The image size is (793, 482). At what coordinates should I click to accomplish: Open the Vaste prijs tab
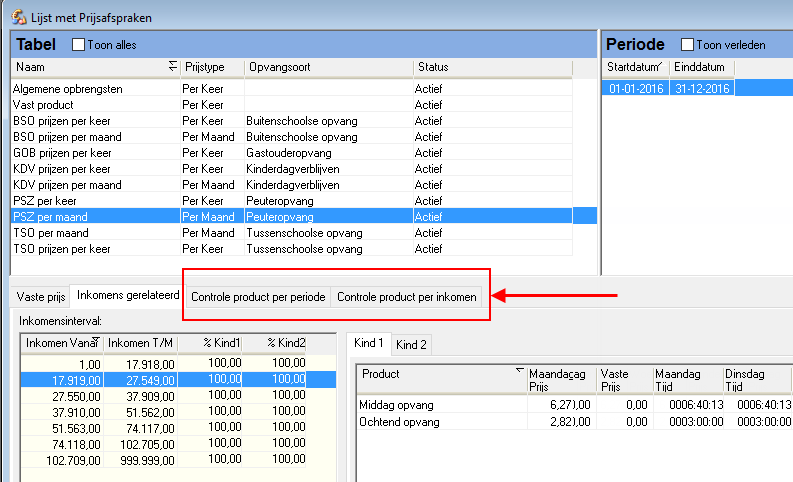point(39,297)
